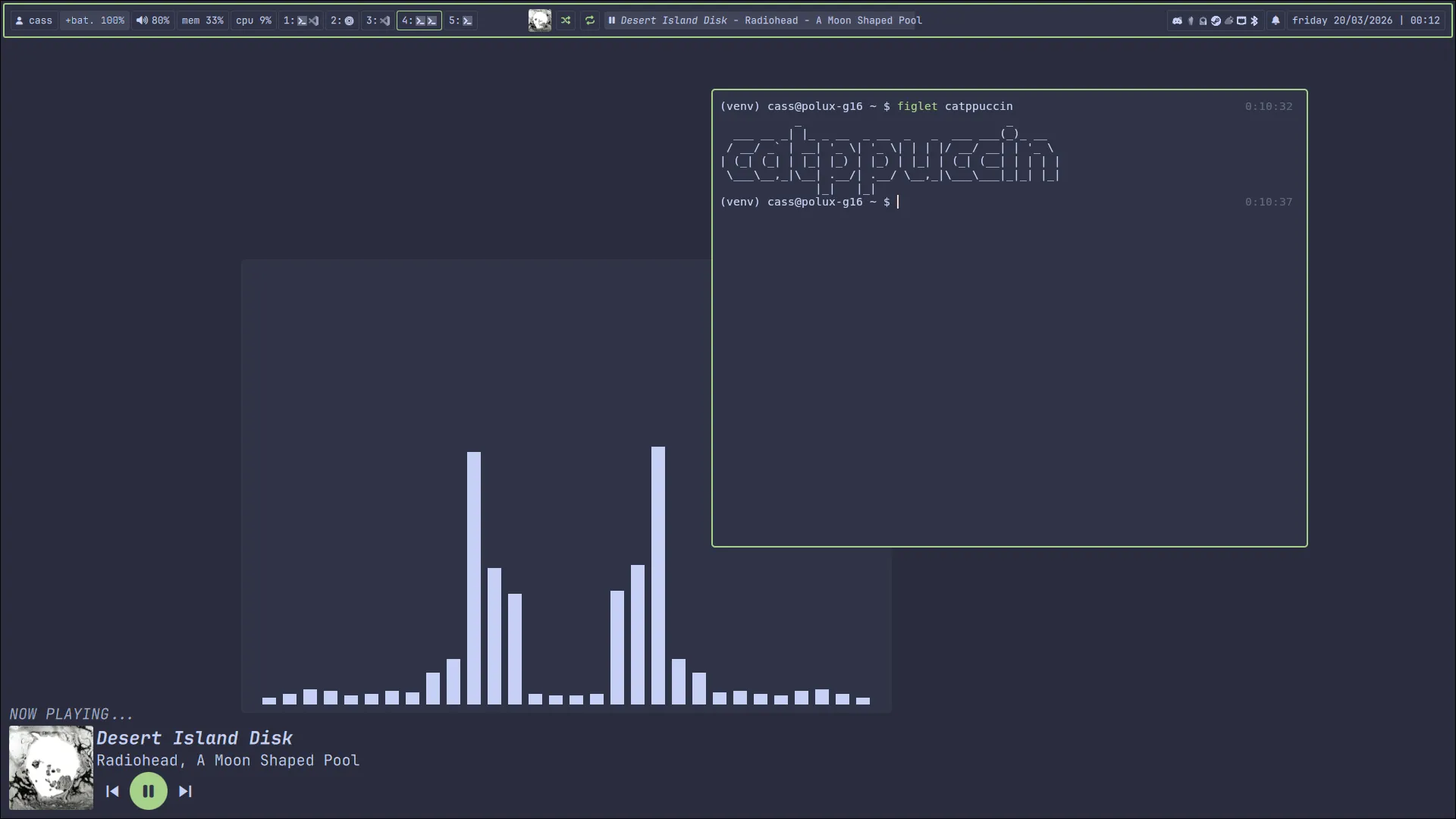The height and width of the screenshot is (819, 1456).
Task: Click the Steam tray icon
Action: [1215, 20]
